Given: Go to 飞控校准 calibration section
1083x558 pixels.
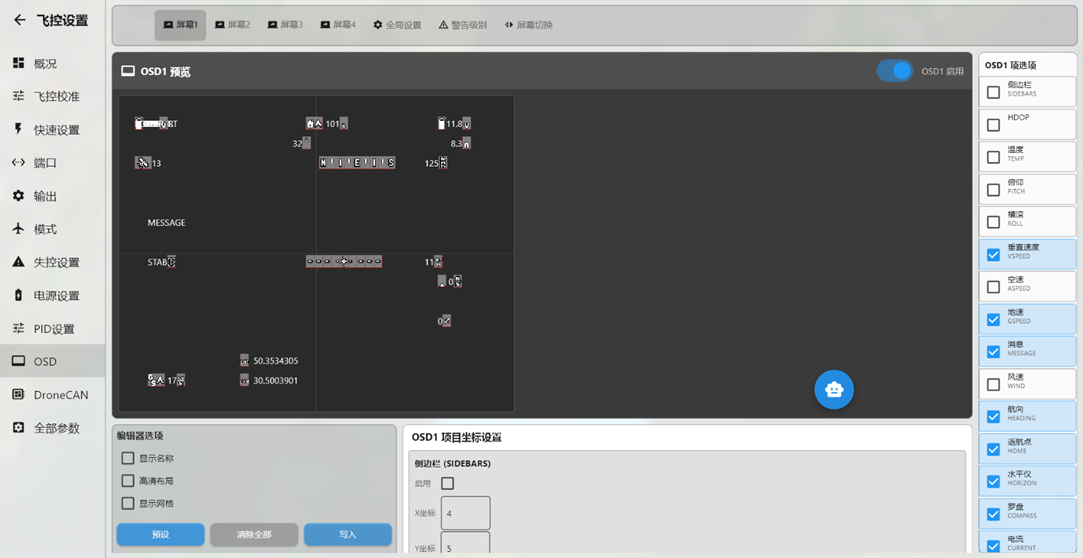Looking at the screenshot, I should tap(56, 96).
